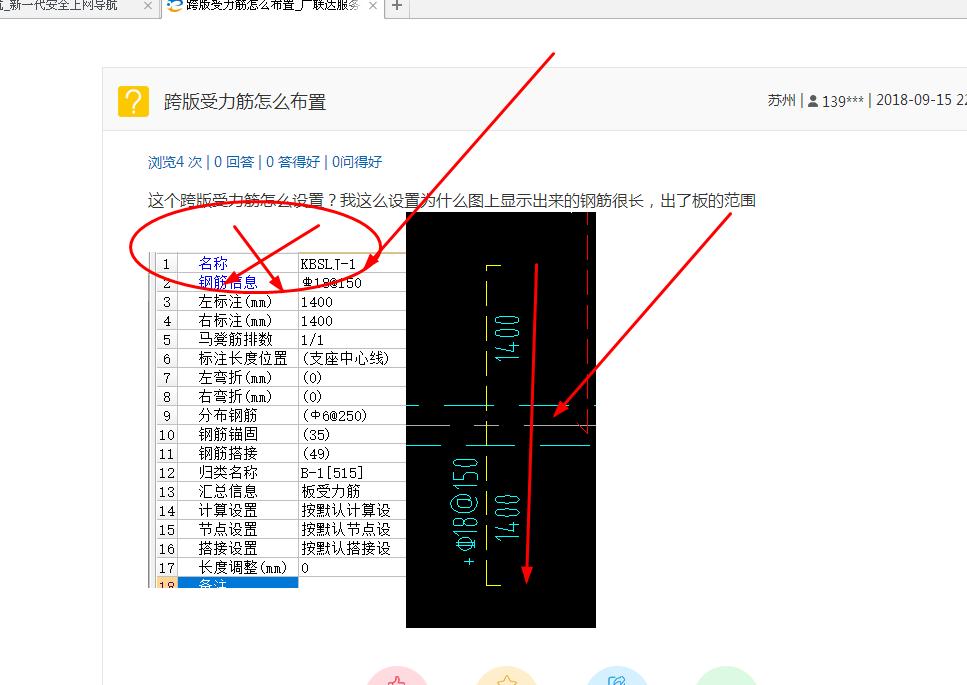Click the 0问得好 link

coord(357,162)
